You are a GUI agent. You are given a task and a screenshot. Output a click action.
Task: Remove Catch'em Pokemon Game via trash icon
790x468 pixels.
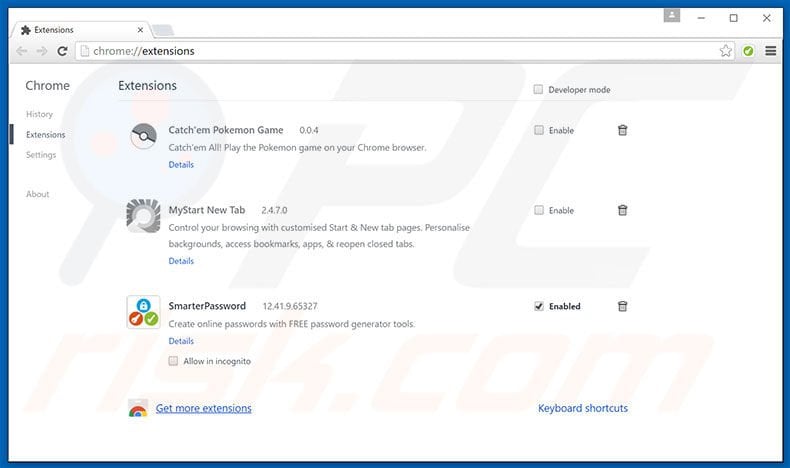[622, 130]
